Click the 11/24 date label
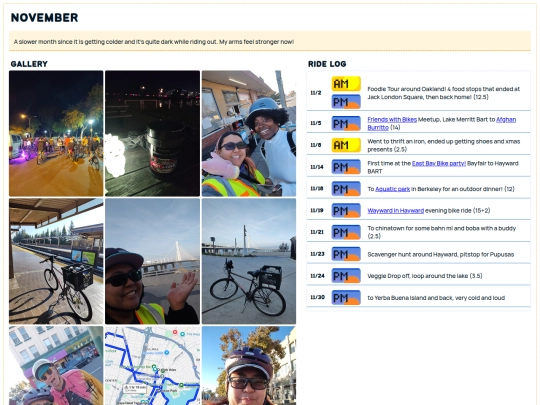The height and width of the screenshot is (405, 540). pyautogui.click(x=317, y=276)
